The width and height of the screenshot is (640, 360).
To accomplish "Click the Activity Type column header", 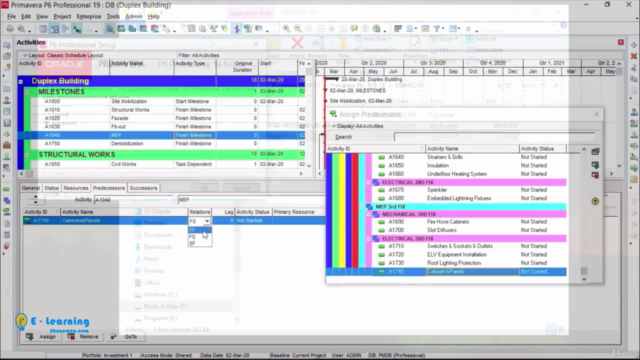I will coord(195,67).
